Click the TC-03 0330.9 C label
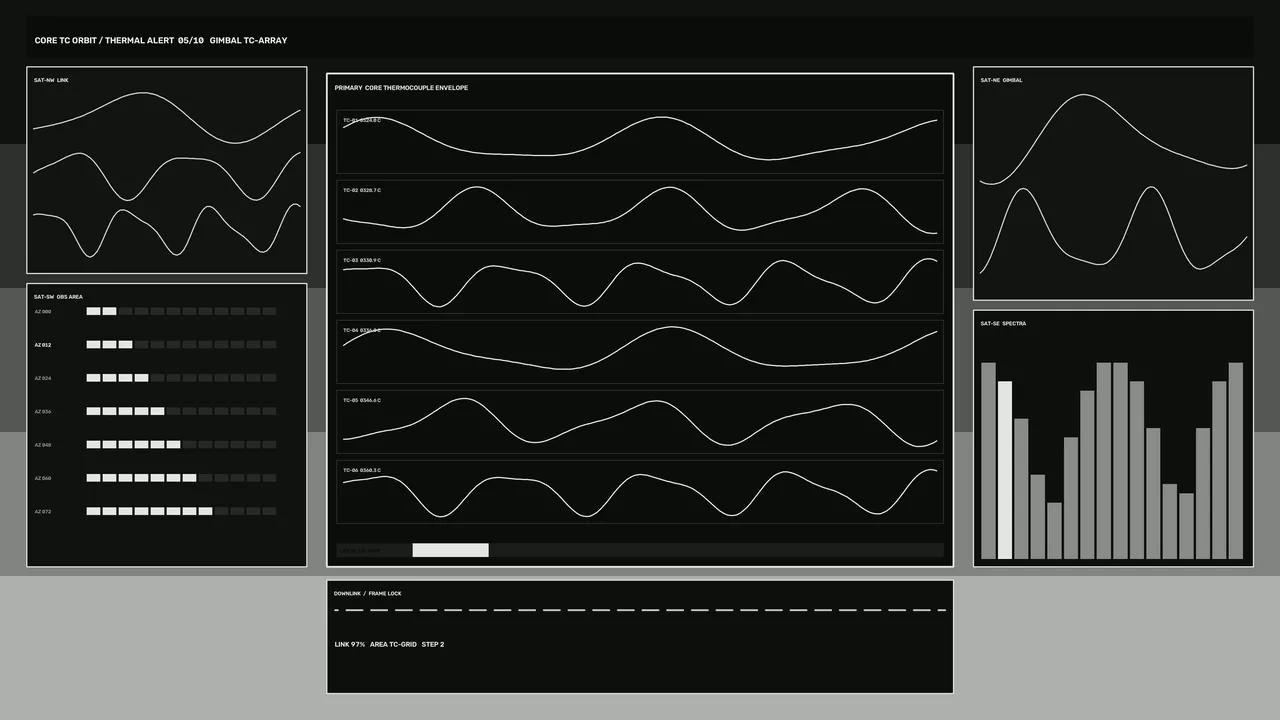 tap(362, 260)
